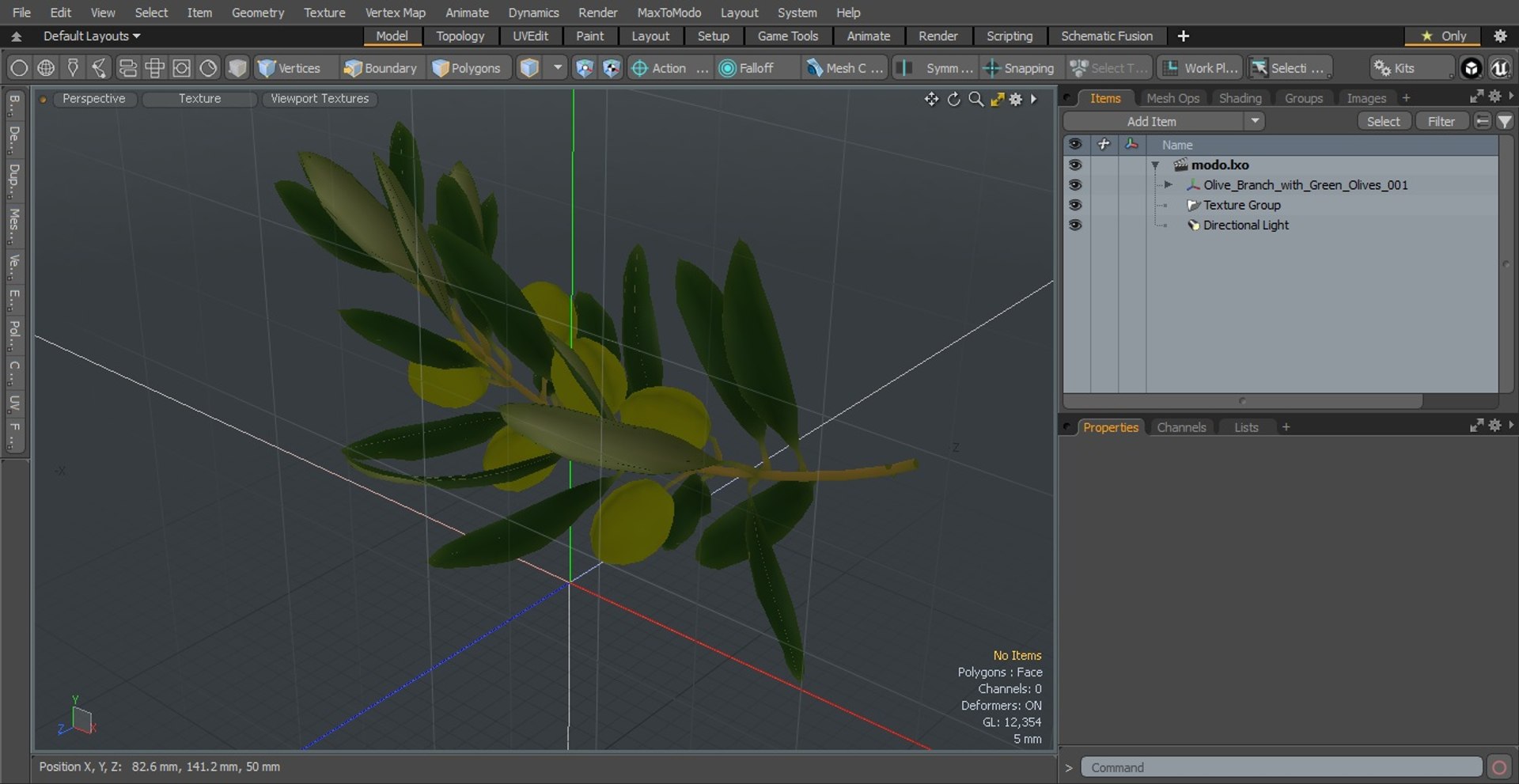Click the Select button in Items panel

click(1383, 121)
